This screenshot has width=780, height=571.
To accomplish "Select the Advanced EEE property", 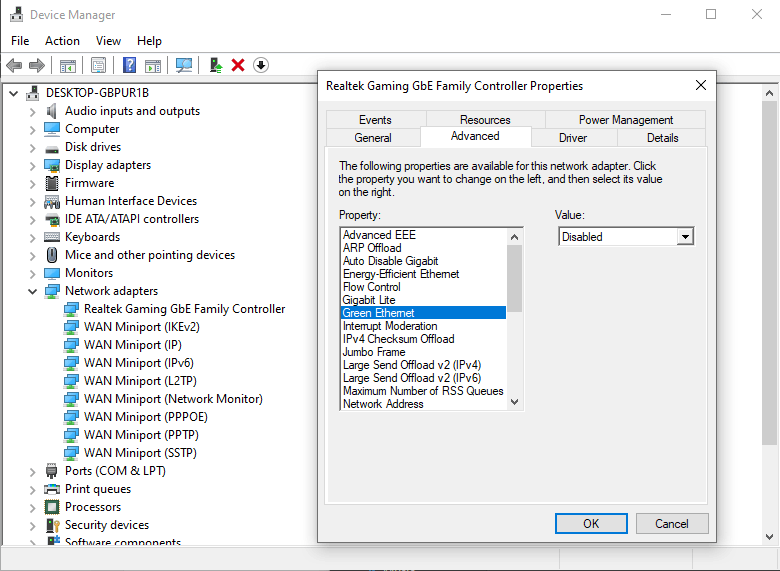I will coord(423,235).
